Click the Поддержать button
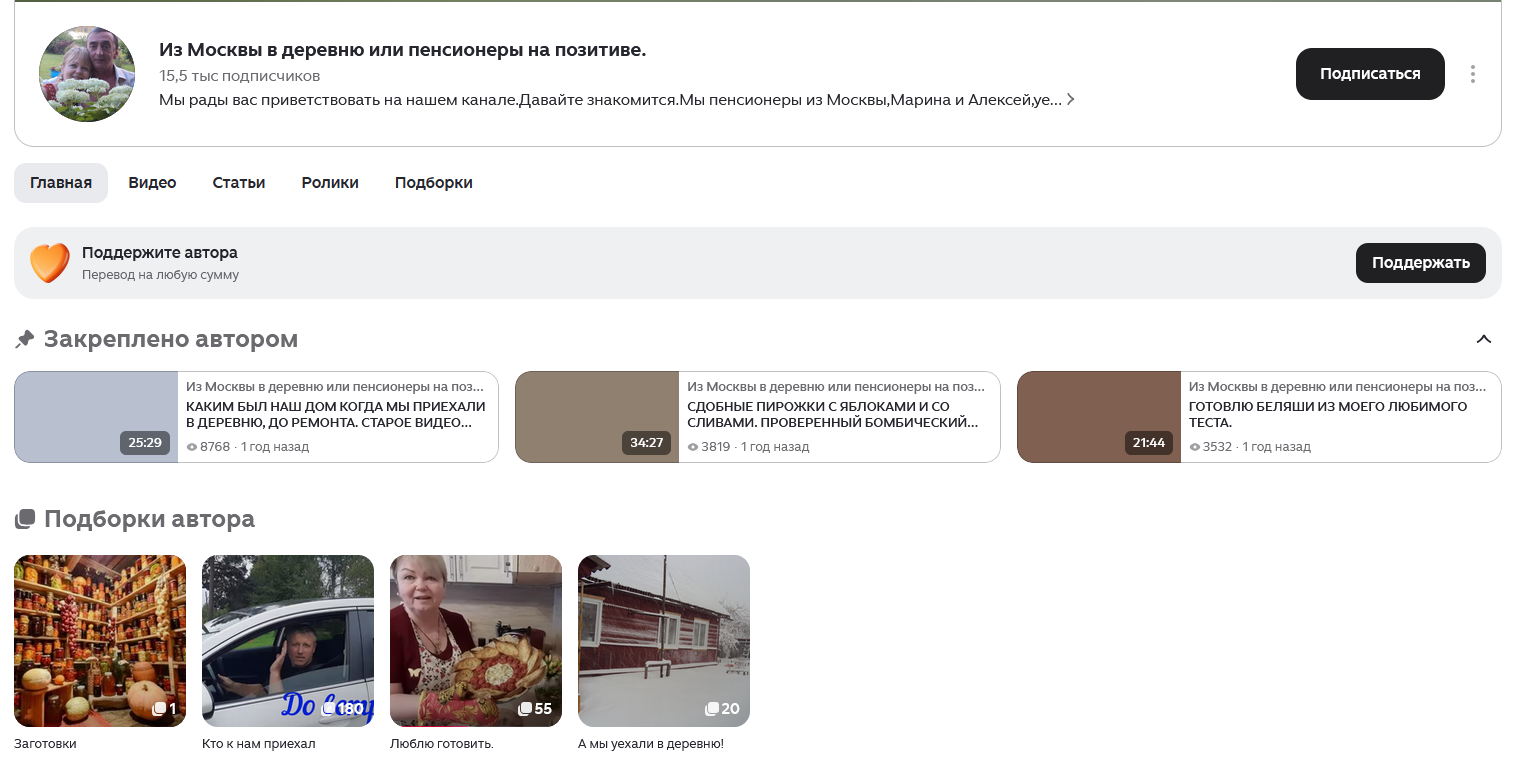The width and height of the screenshot is (1514, 776). pos(1420,263)
